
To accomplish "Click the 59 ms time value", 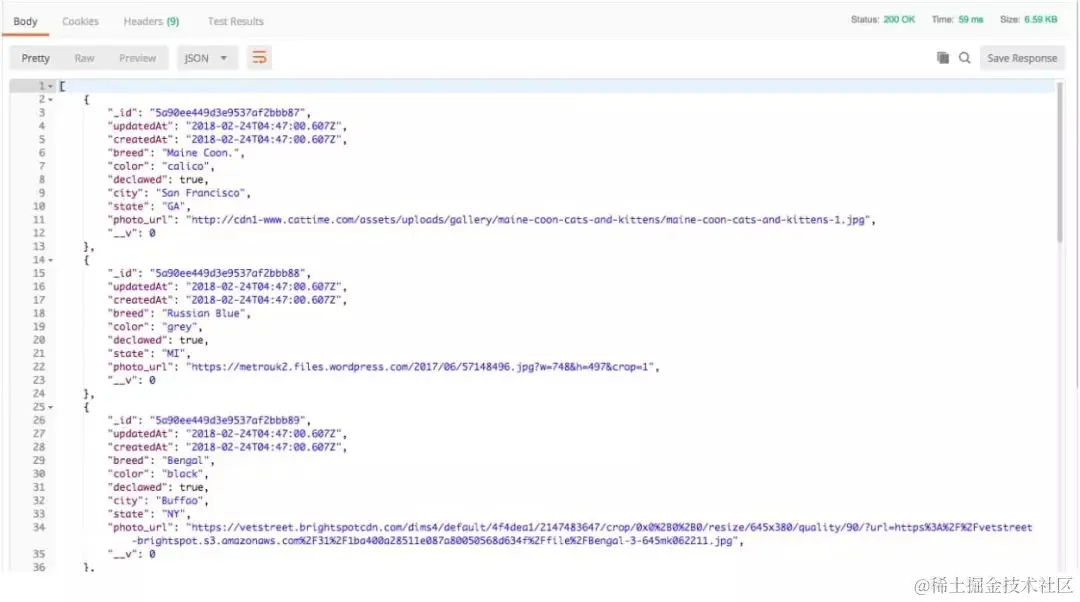I will 970,19.
